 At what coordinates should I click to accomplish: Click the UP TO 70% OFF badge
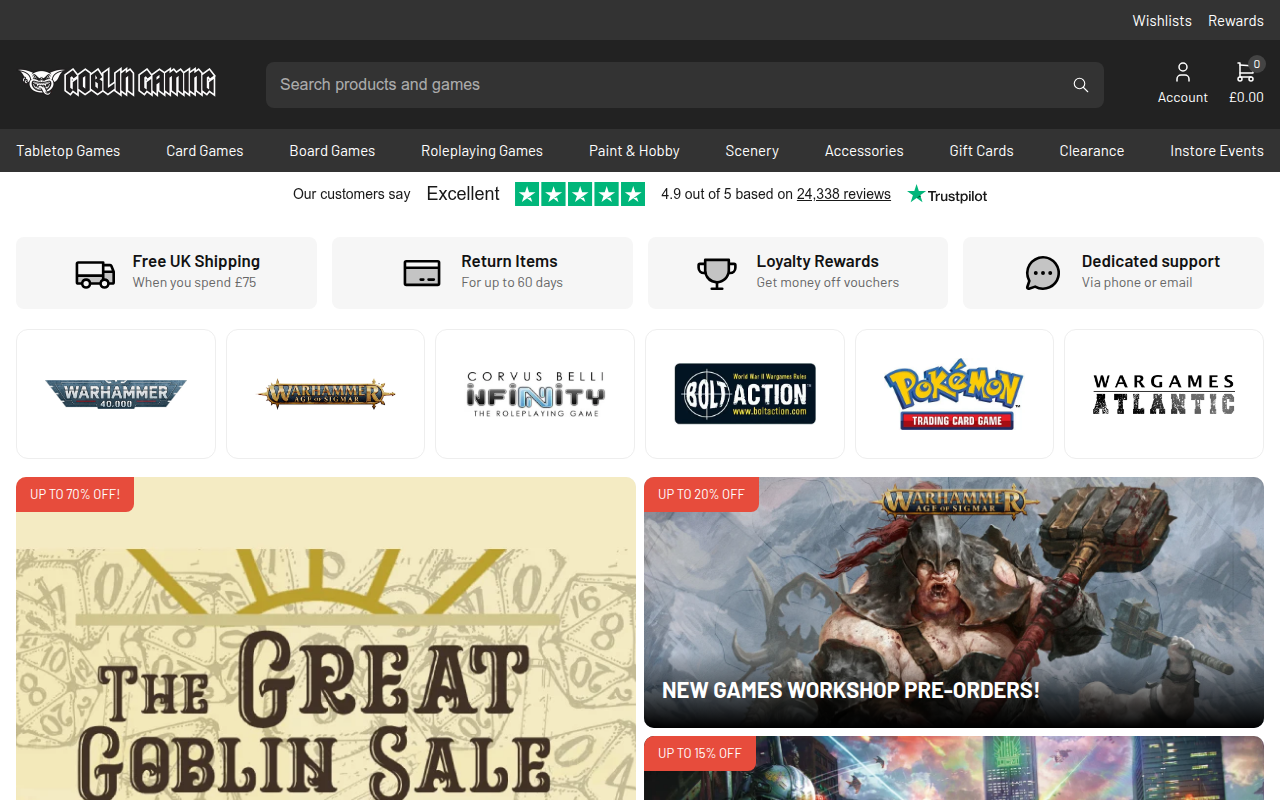75,494
